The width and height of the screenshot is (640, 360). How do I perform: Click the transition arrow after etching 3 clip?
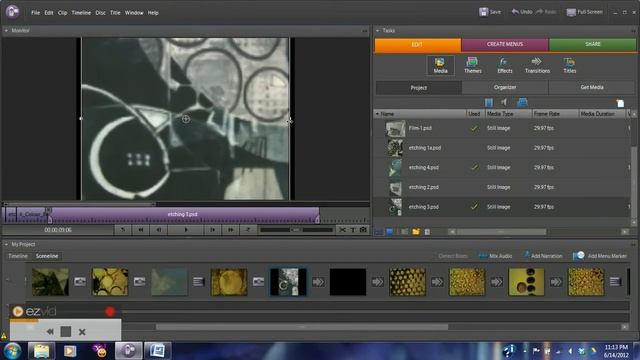tap(318, 282)
